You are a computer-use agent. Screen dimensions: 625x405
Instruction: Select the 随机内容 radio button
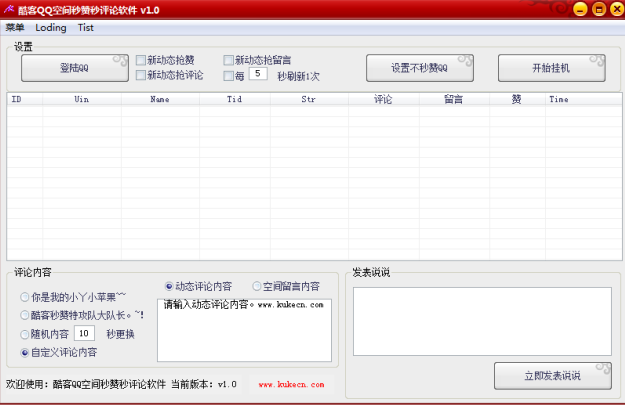click(24, 333)
